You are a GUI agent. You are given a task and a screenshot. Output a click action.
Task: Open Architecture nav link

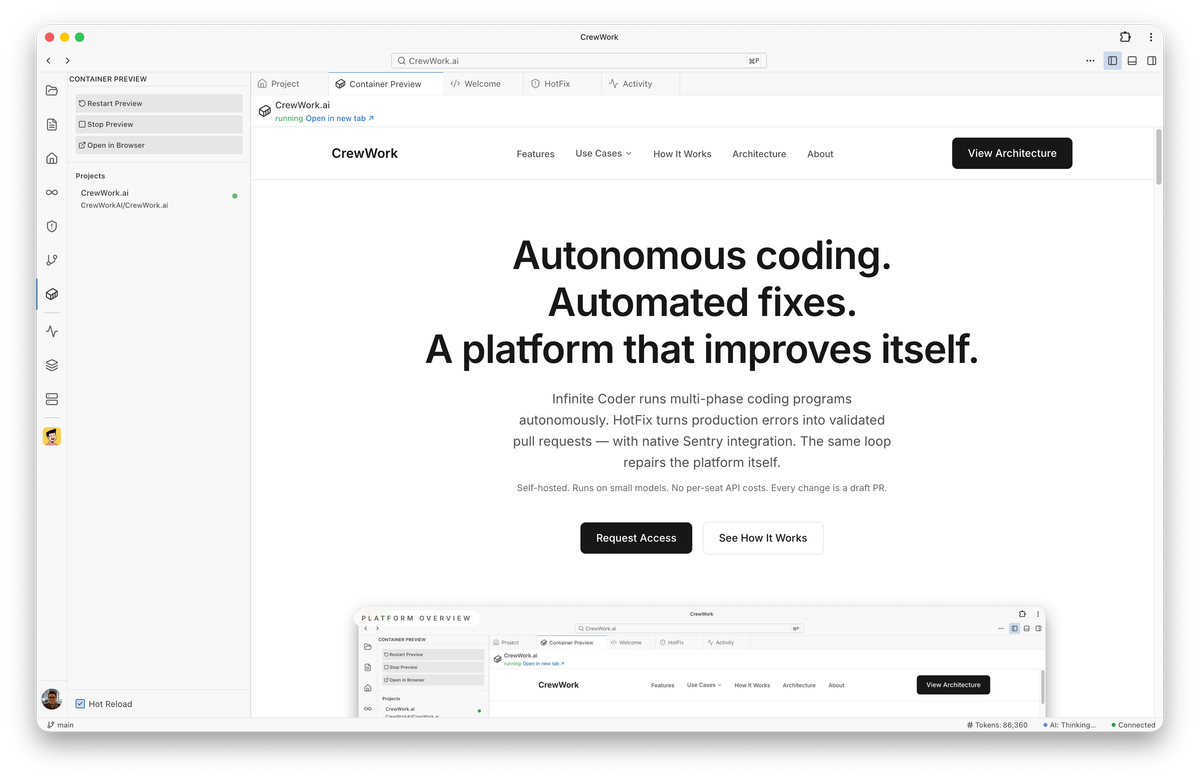(759, 154)
